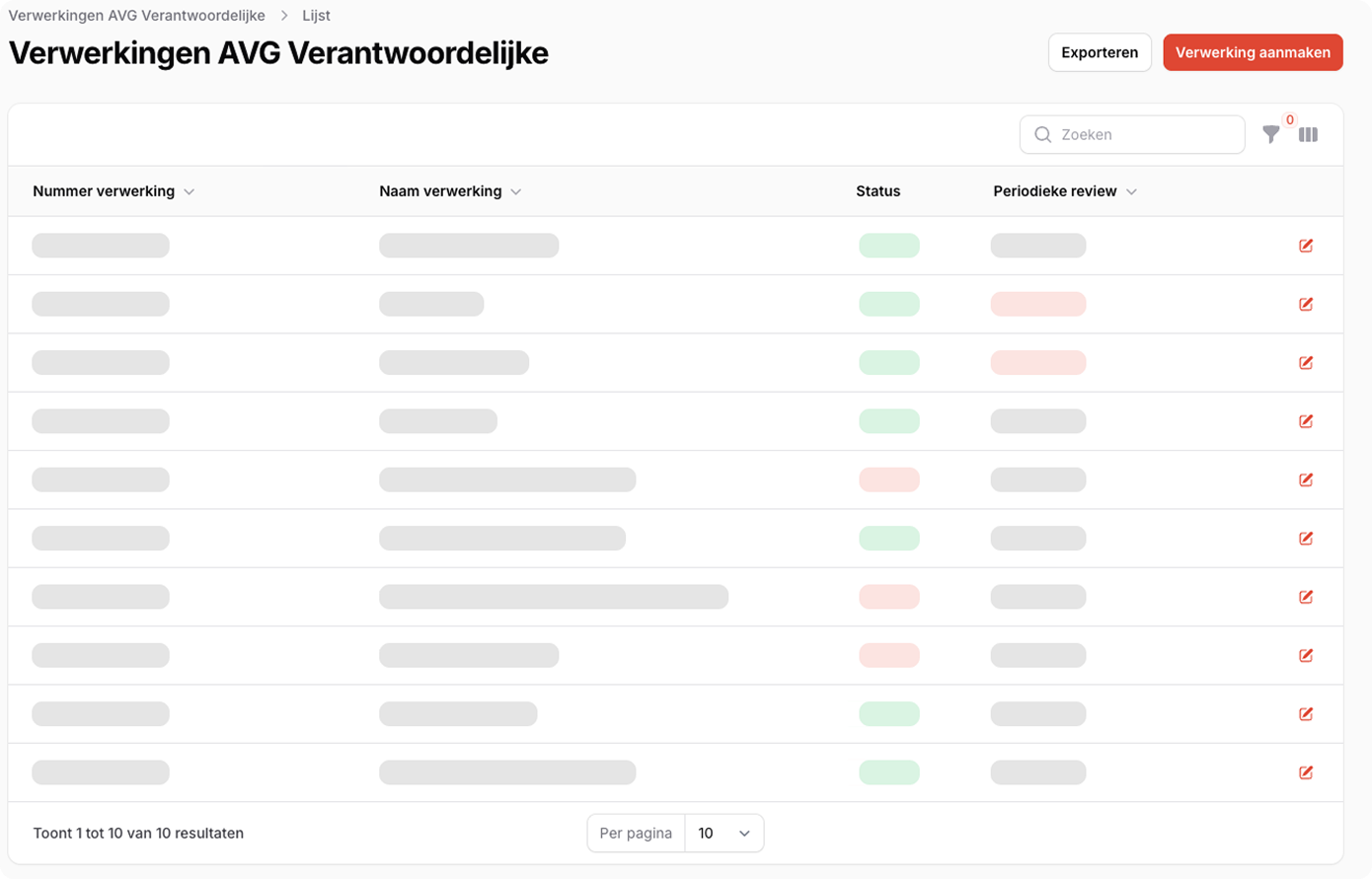
Task: Click red Periodieke review badge in second row
Action: tap(1038, 304)
